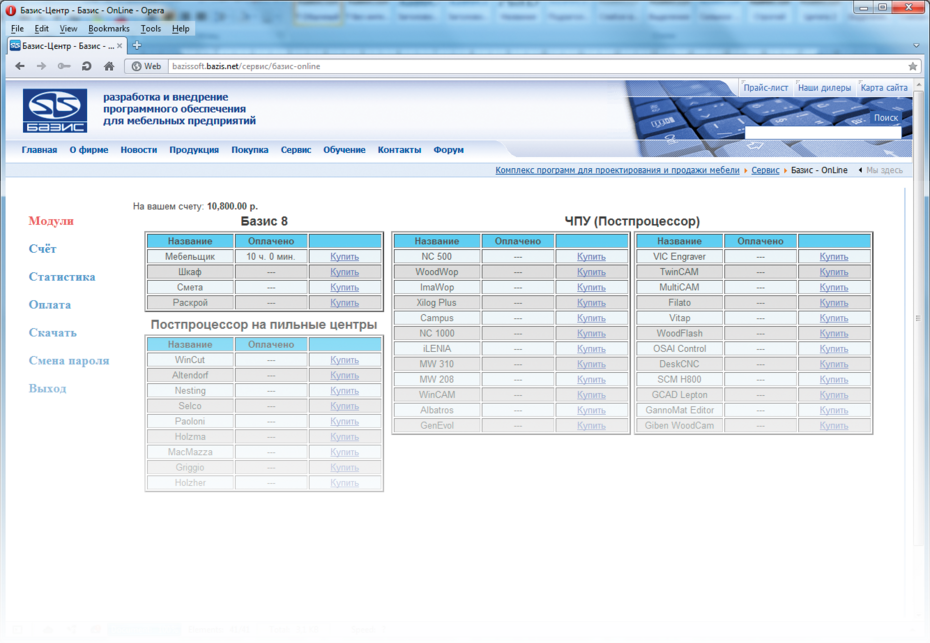This screenshot has height=643, width=930.
Task: Open the Edit menu
Action: point(42,28)
